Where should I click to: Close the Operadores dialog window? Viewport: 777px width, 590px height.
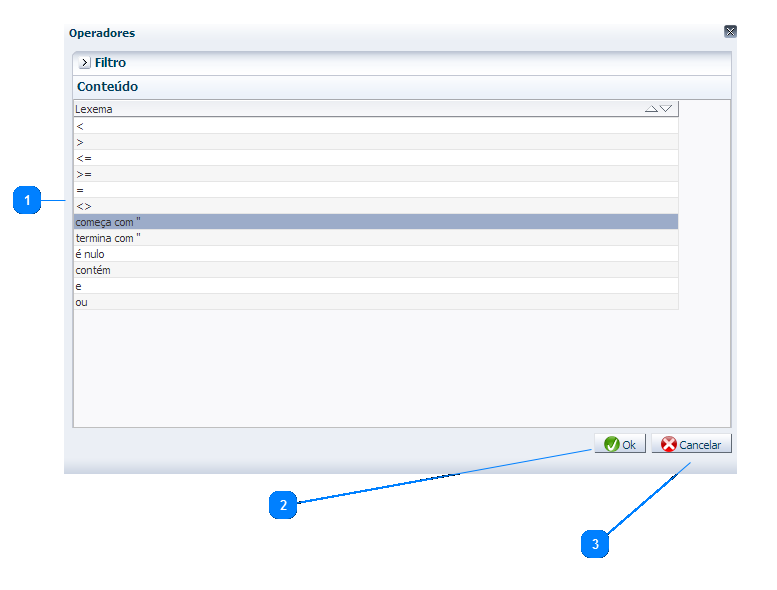tap(730, 32)
